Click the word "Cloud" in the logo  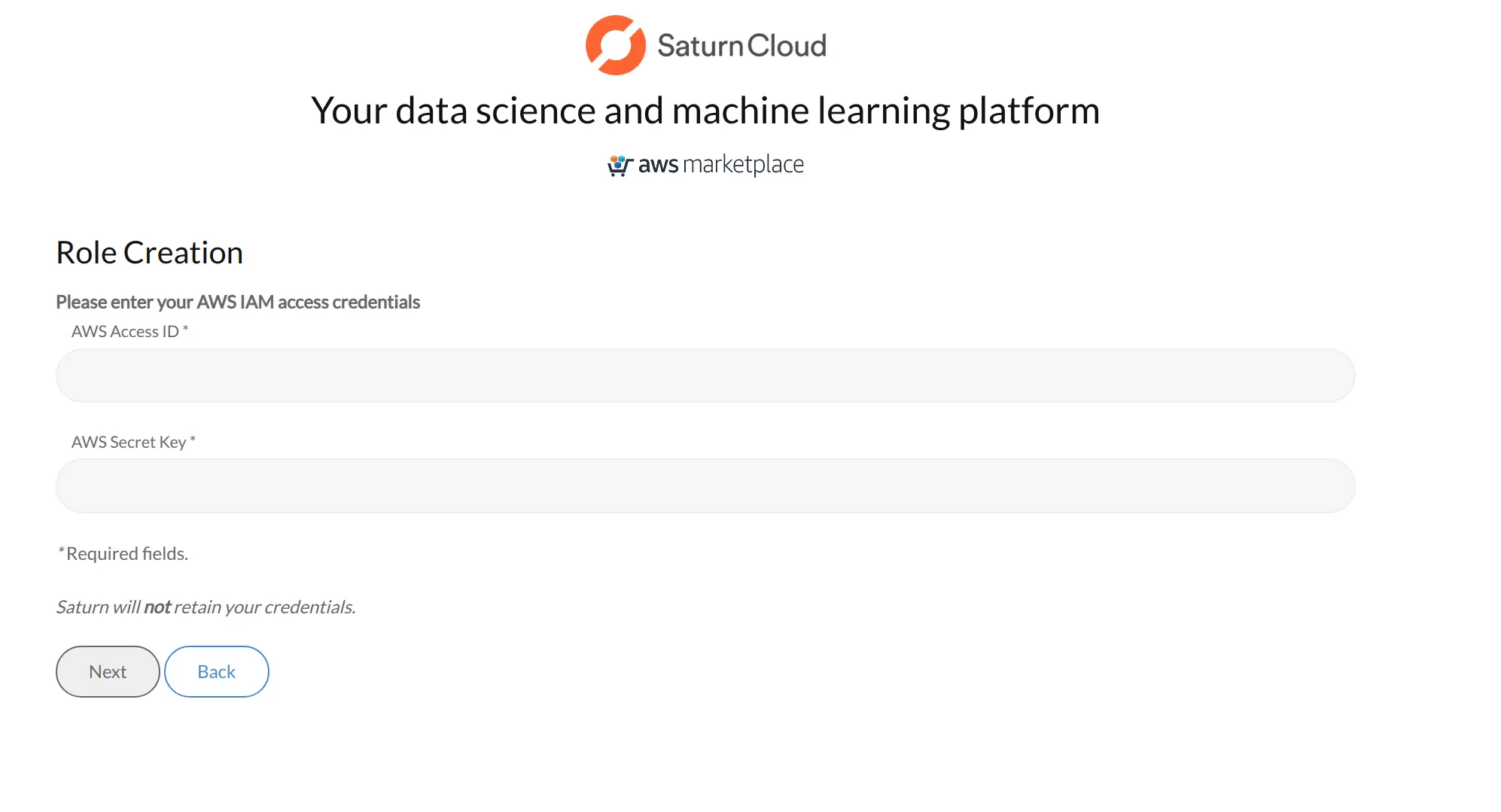coord(787,46)
